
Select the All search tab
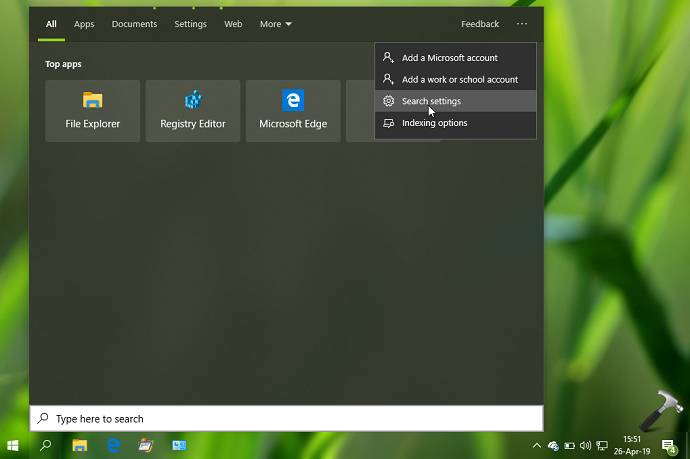(x=51, y=24)
